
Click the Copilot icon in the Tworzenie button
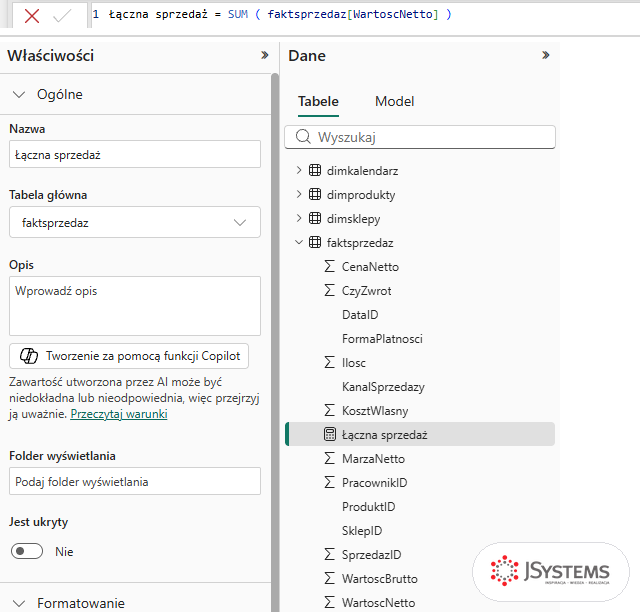29,356
